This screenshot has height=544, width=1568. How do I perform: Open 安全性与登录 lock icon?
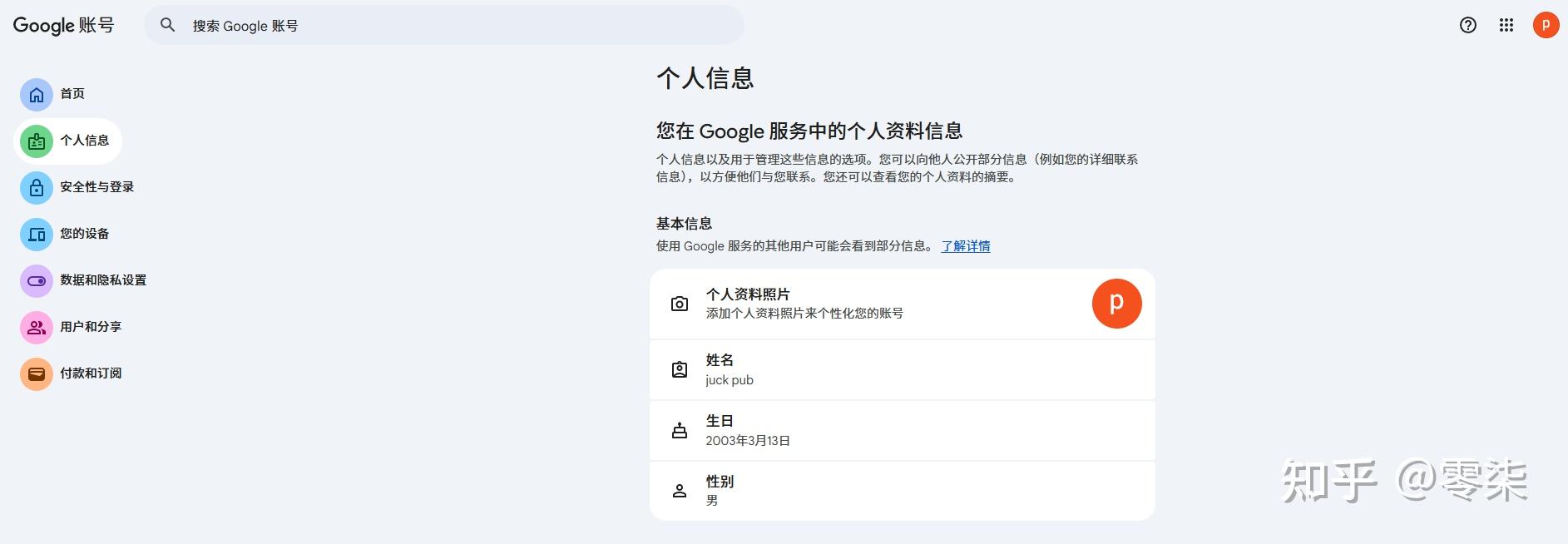(37, 188)
